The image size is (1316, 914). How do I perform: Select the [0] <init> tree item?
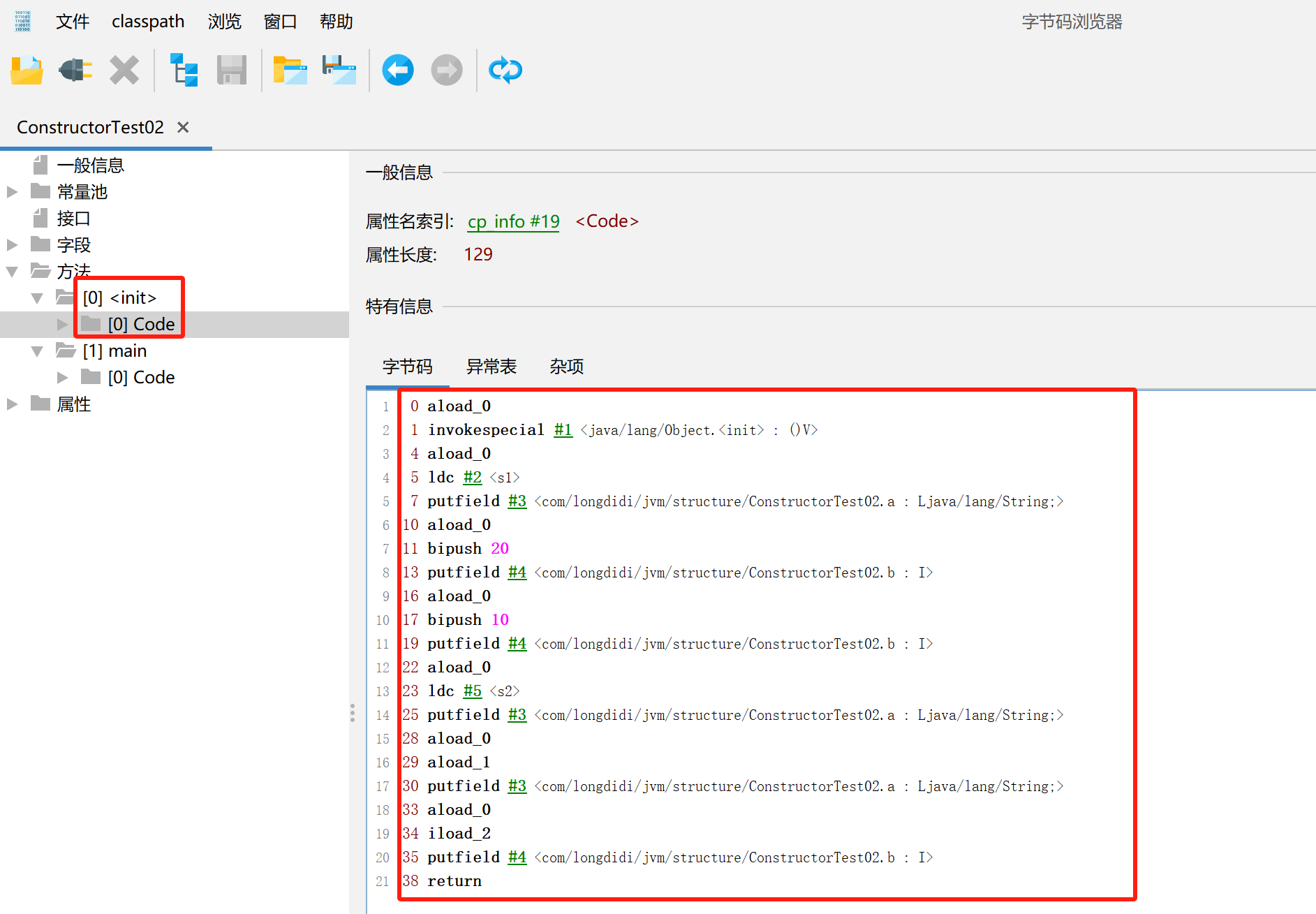coord(119,297)
